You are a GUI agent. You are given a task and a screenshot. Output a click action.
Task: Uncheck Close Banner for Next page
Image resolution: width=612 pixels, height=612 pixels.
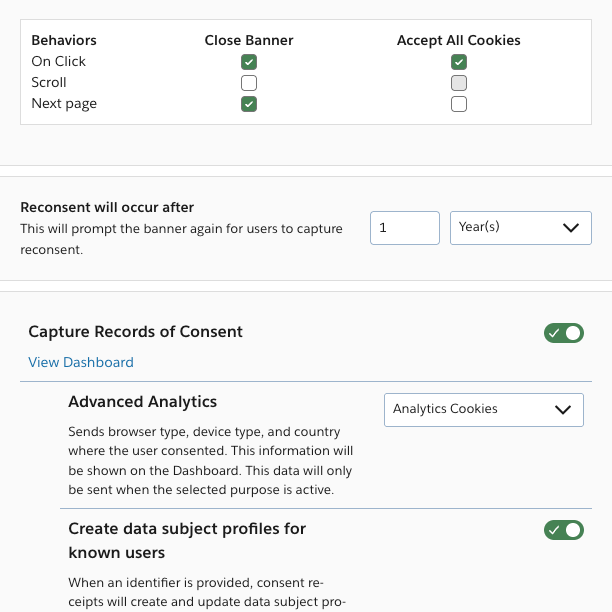click(x=249, y=104)
